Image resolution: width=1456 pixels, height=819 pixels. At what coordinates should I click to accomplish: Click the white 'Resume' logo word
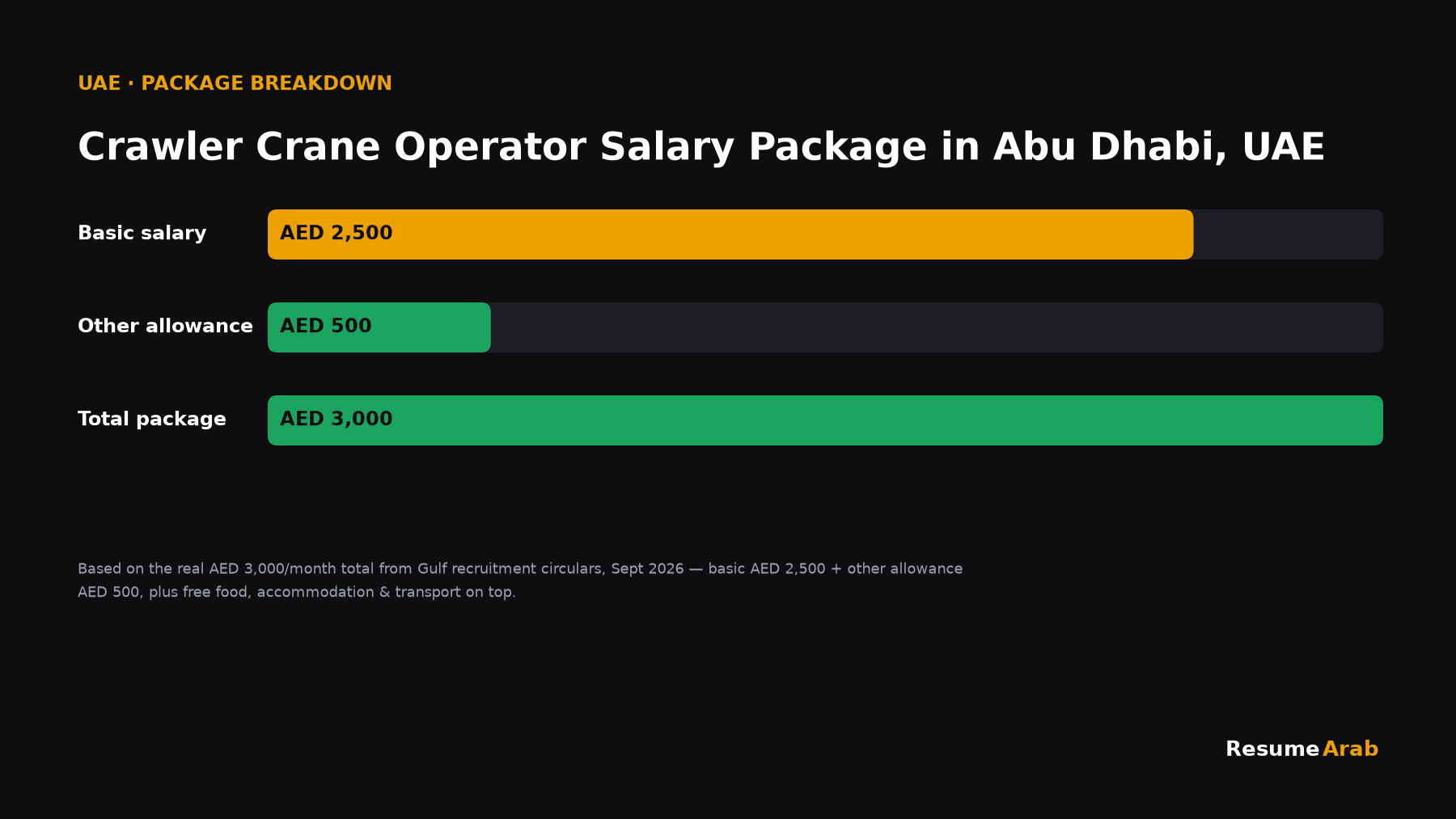pyautogui.click(x=1272, y=749)
